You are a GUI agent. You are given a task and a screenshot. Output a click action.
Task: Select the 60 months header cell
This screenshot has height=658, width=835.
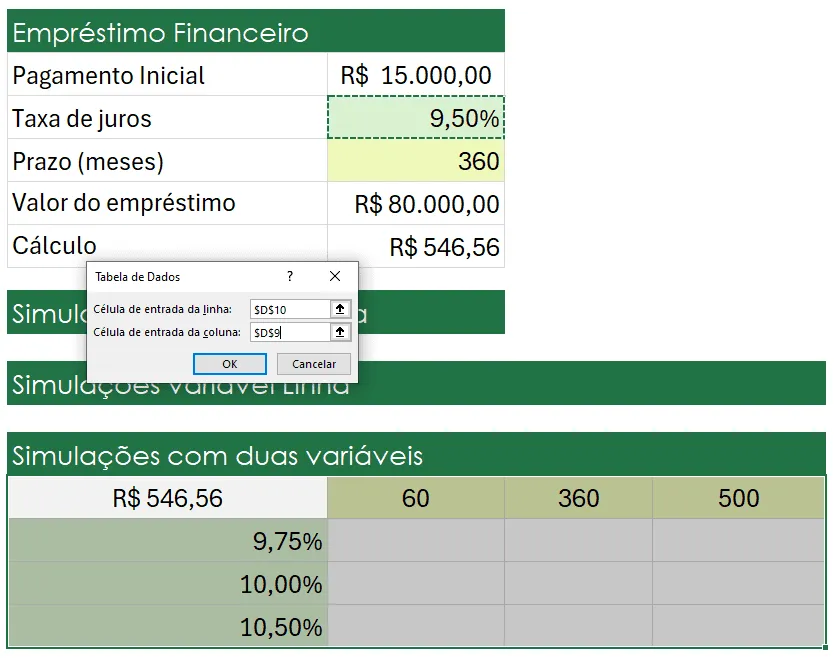click(x=416, y=498)
